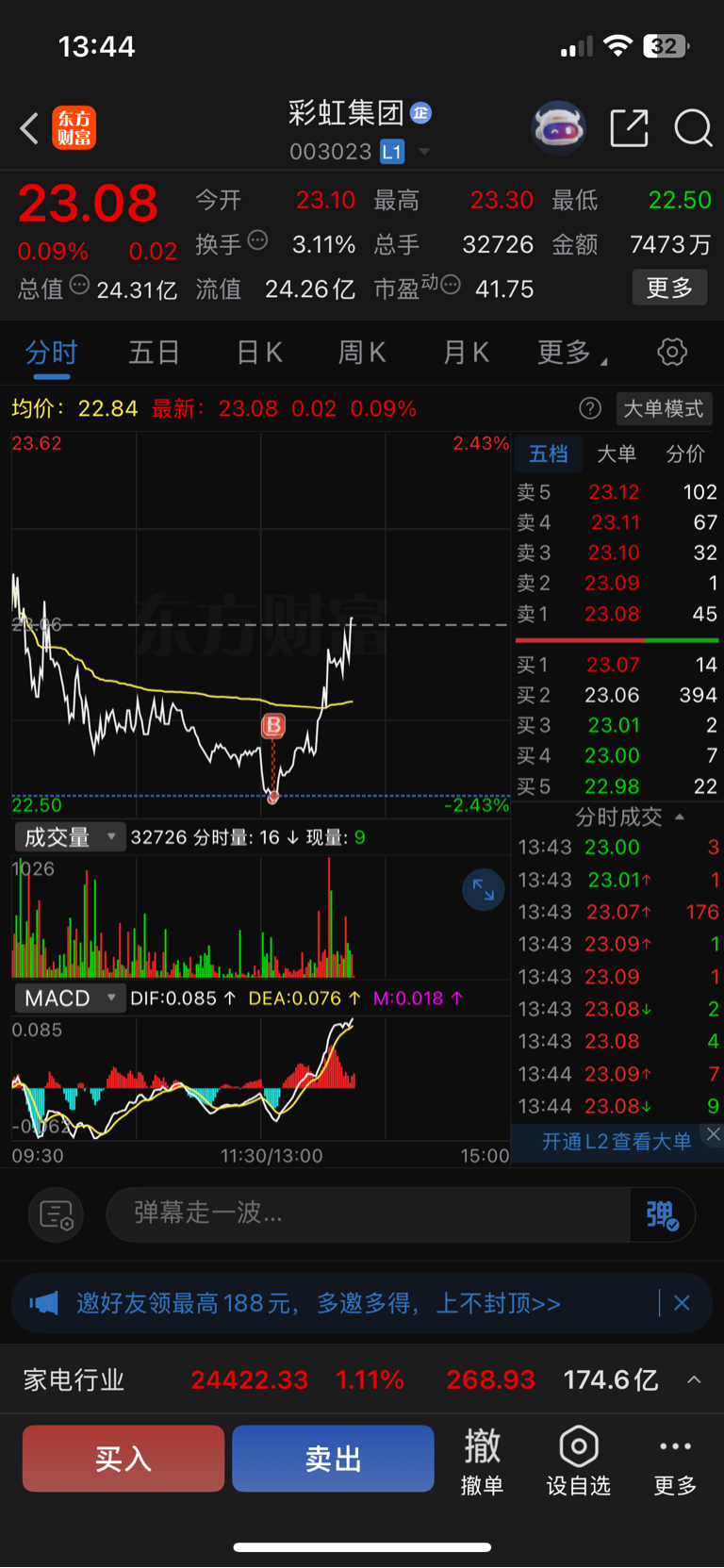
Task: Open the 东方财富 orange logo
Action: coord(74,128)
